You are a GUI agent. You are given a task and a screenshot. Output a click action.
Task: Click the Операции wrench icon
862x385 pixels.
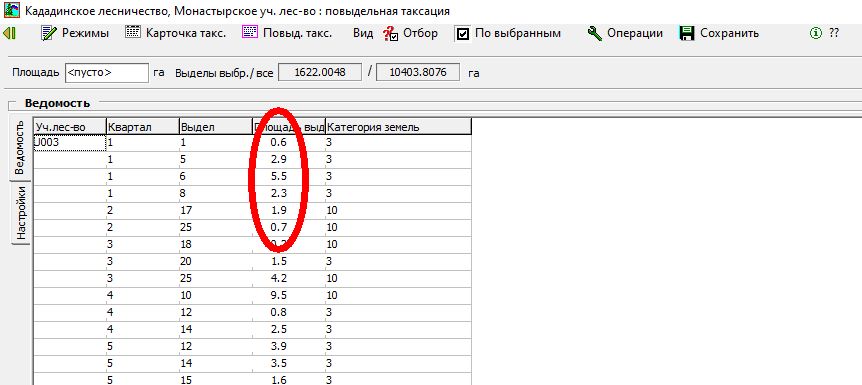pyautogui.click(x=594, y=33)
